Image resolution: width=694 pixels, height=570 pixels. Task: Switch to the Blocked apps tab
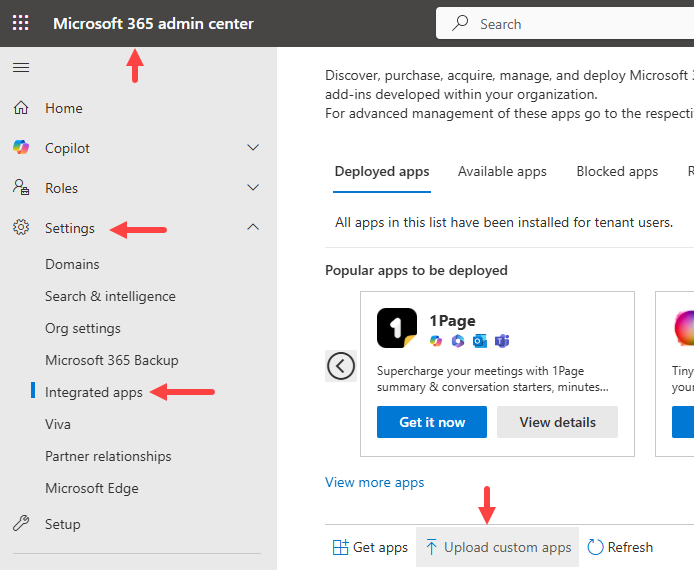[617, 172]
